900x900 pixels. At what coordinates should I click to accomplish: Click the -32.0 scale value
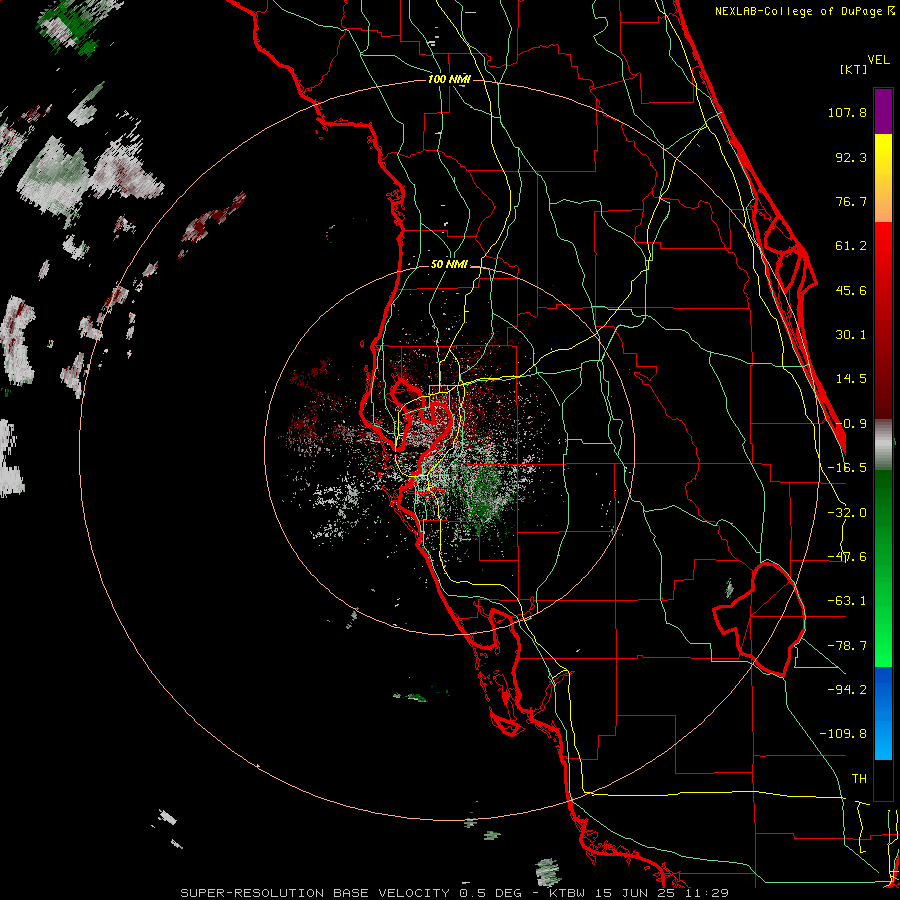(847, 513)
